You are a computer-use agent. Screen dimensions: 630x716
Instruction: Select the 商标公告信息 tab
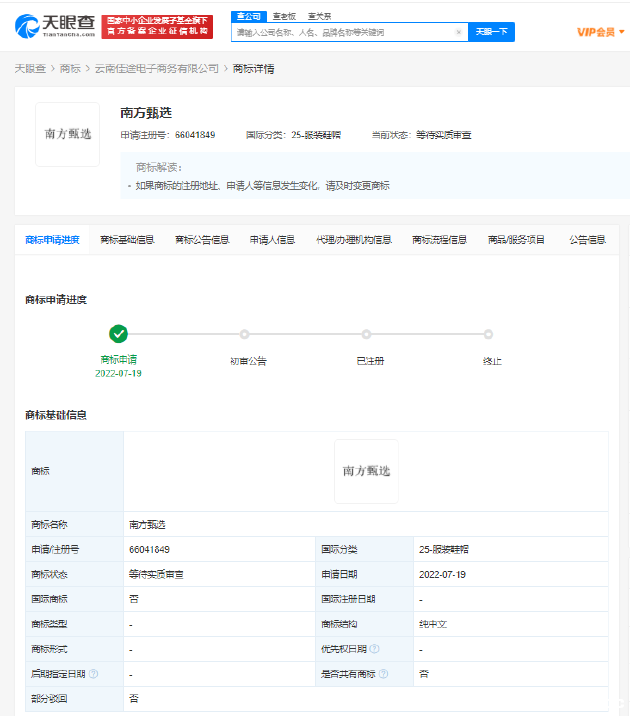202,240
